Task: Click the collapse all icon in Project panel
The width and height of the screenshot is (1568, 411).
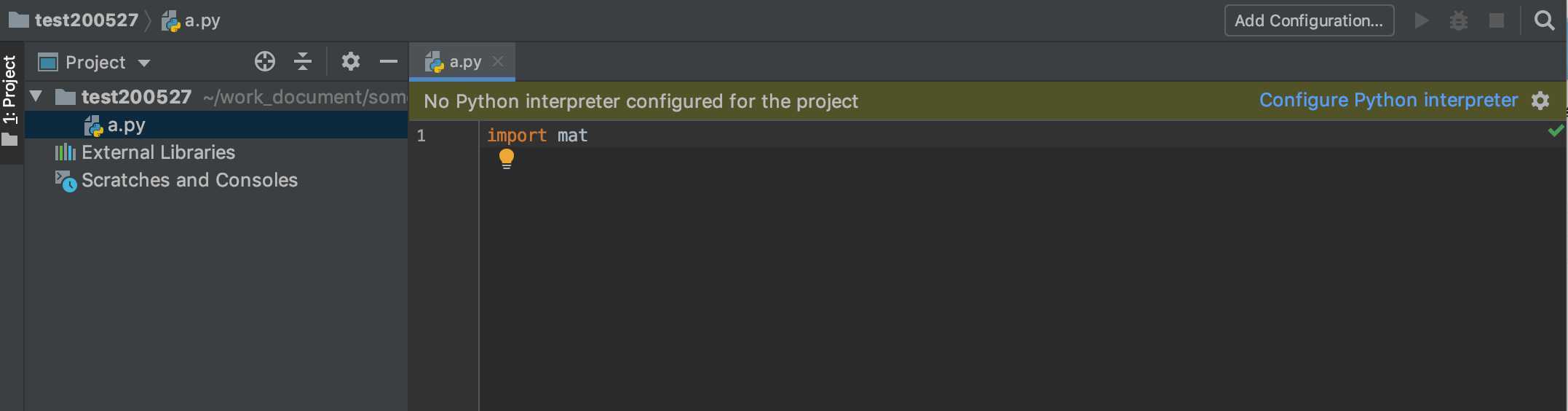Action: pyautogui.click(x=303, y=62)
